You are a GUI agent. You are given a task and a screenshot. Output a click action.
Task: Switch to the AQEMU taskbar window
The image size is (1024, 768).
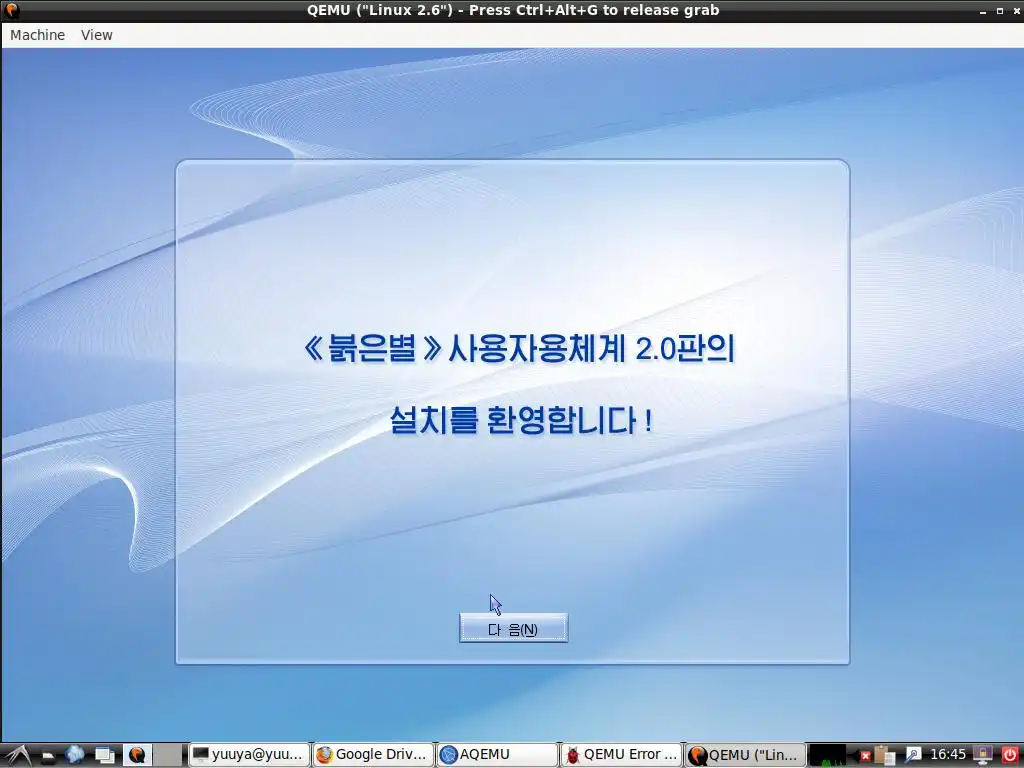[x=496, y=755]
